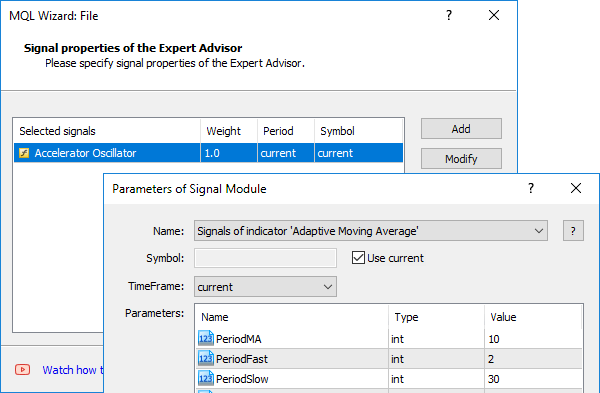Viewport: 600px width, 393px height.
Task: Click the Selected signals column header
Action: point(107,131)
